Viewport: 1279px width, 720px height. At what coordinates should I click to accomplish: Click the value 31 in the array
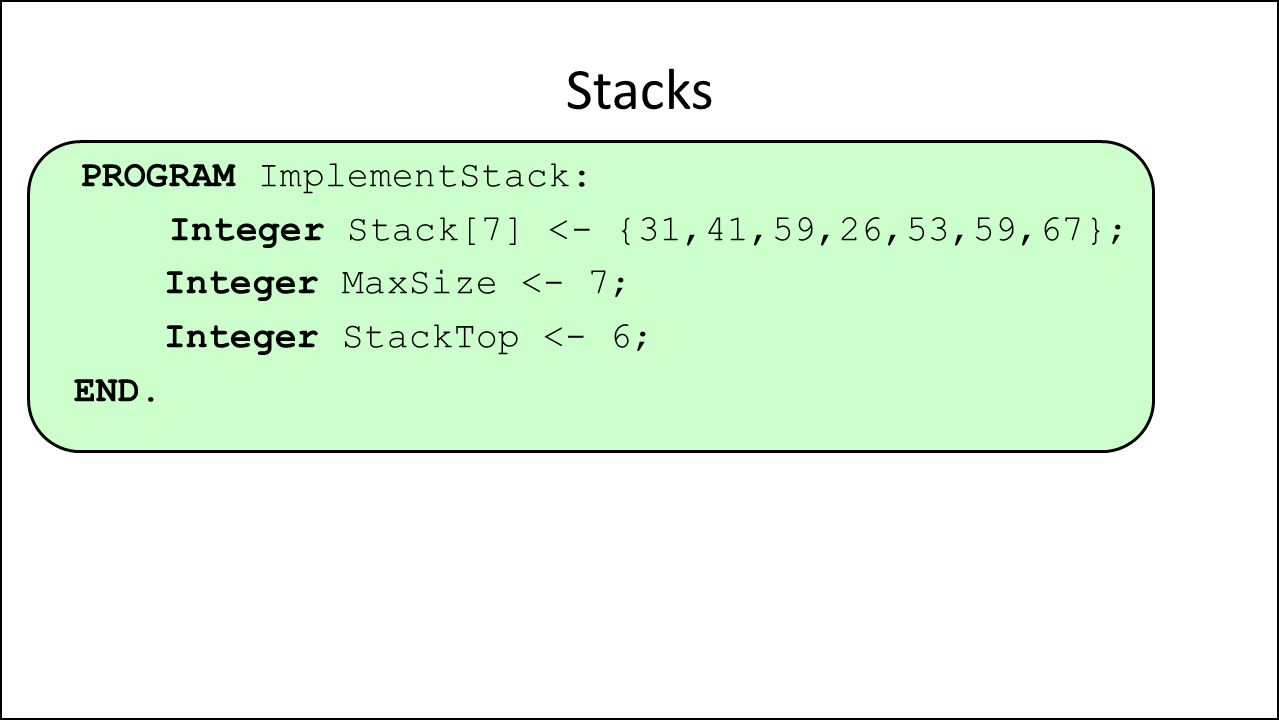[x=659, y=231]
